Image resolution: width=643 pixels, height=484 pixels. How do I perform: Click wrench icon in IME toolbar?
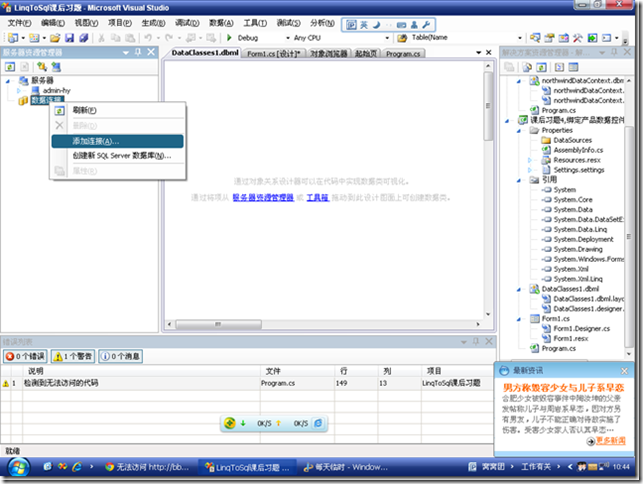[x=426, y=25]
